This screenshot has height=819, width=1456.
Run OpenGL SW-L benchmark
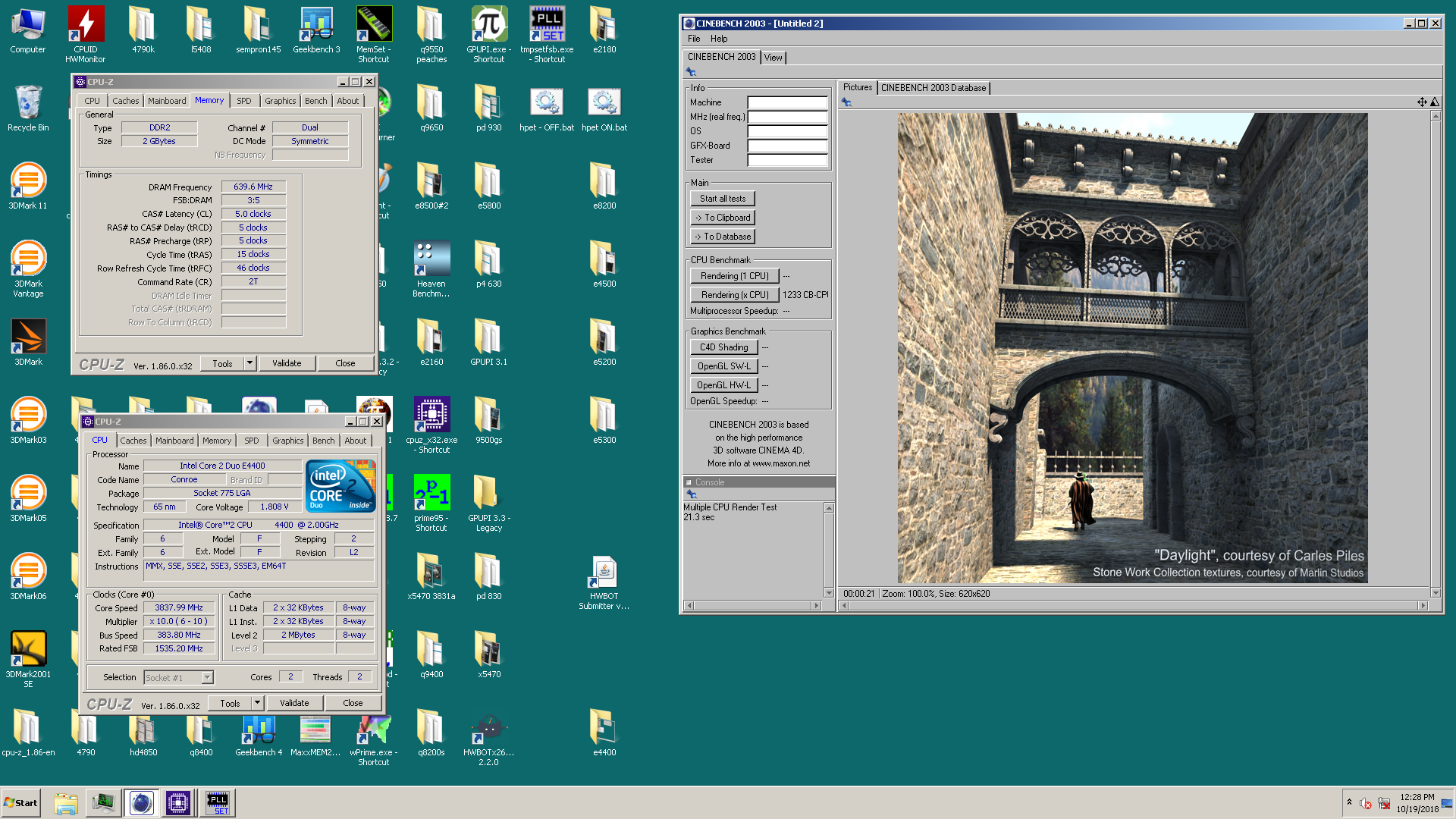point(724,366)
